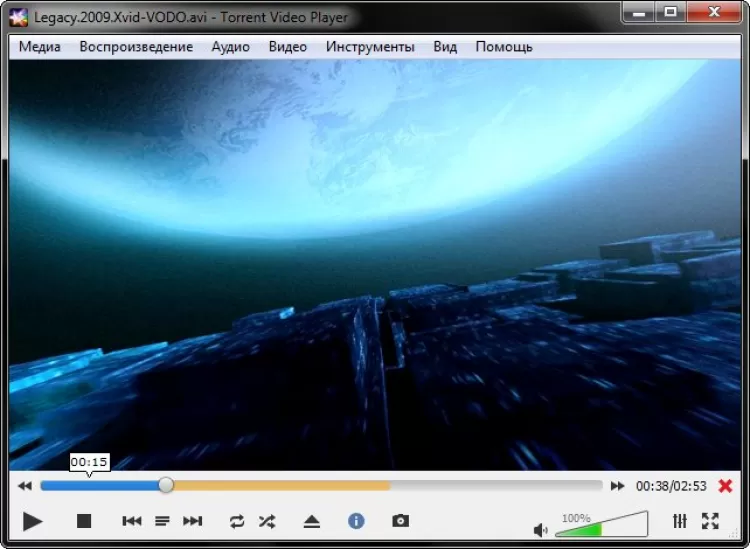Open the Видео menu
Viewport: 750px width, 549px height.
[287, 47]
